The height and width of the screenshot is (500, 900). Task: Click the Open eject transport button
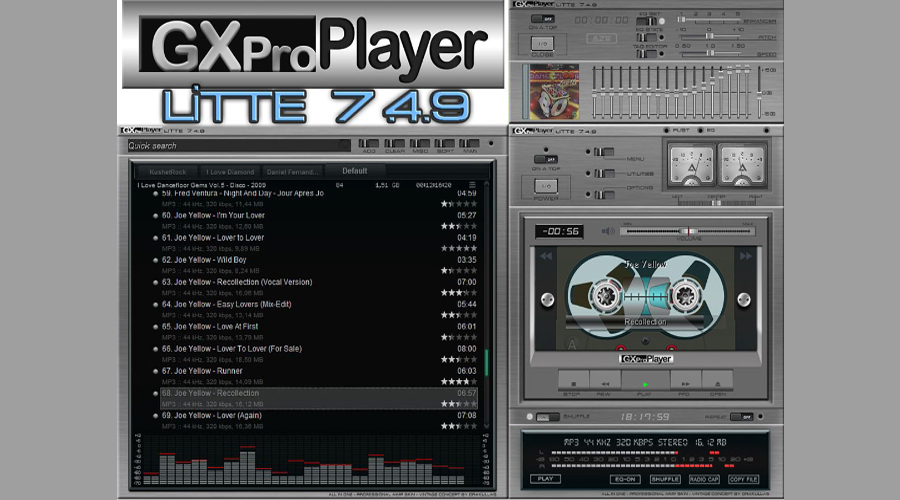click(x=717, y=380)
